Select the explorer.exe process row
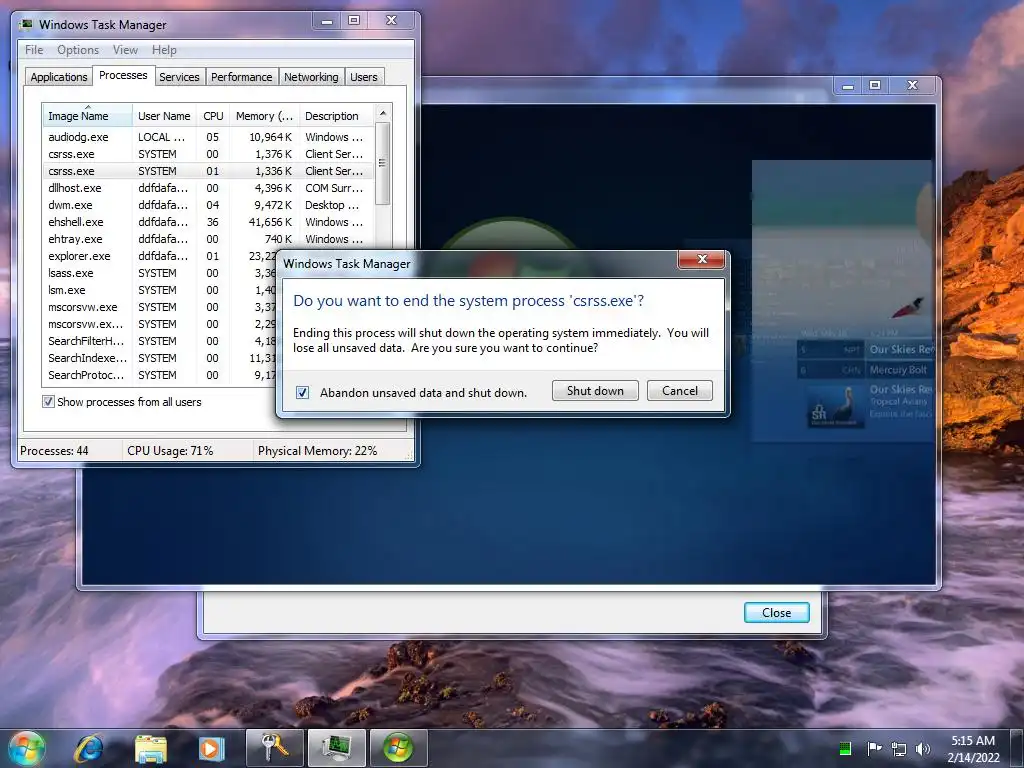Image resolution: width=1024 pixels, height=768 pixels. (x=159, y=256)
